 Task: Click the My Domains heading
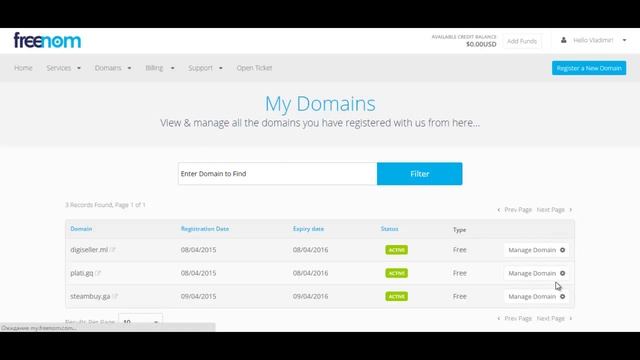tap(320, 104)
